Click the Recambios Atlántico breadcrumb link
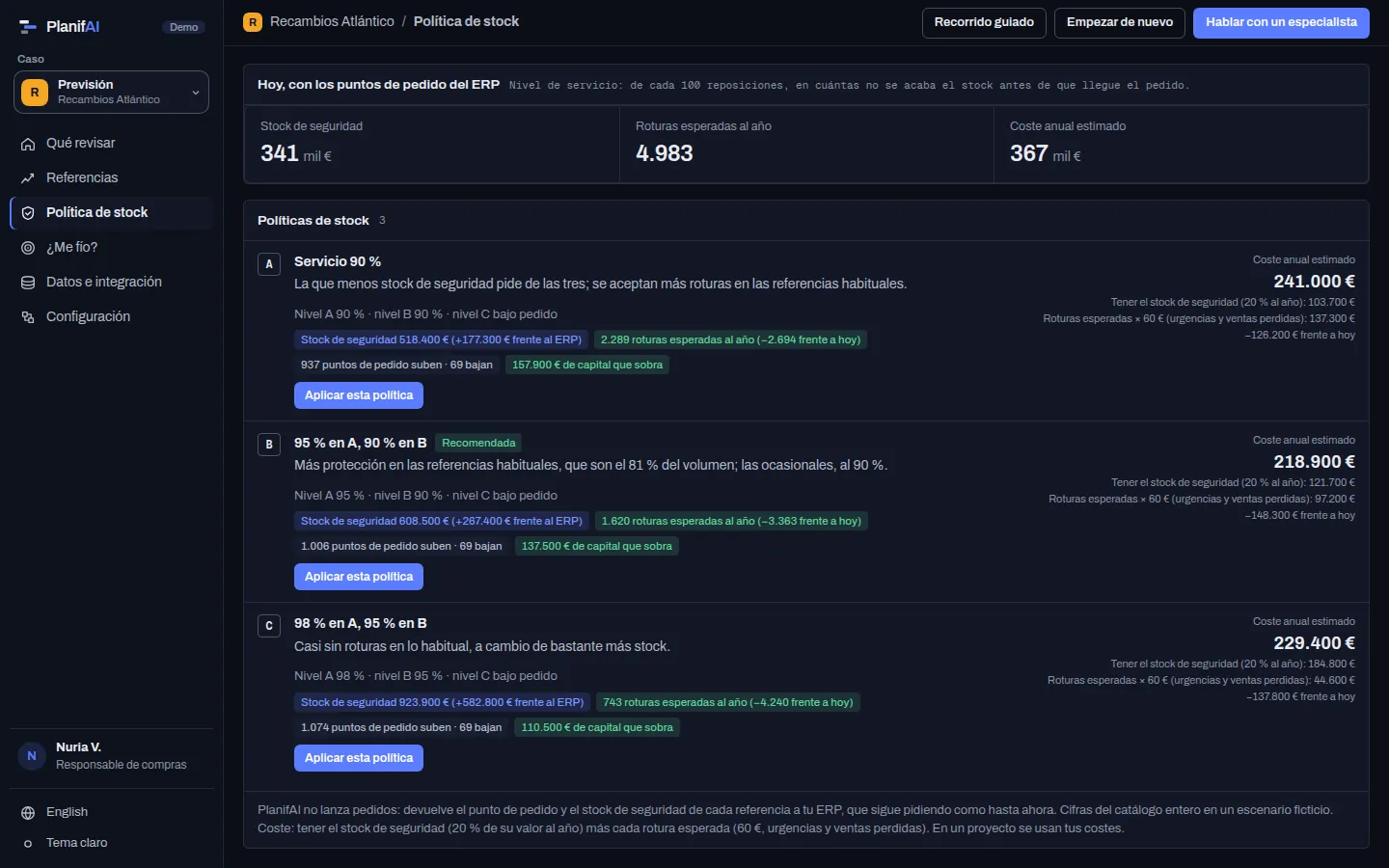This screenshot has height=868, width=1389. (x=332, y=21)
